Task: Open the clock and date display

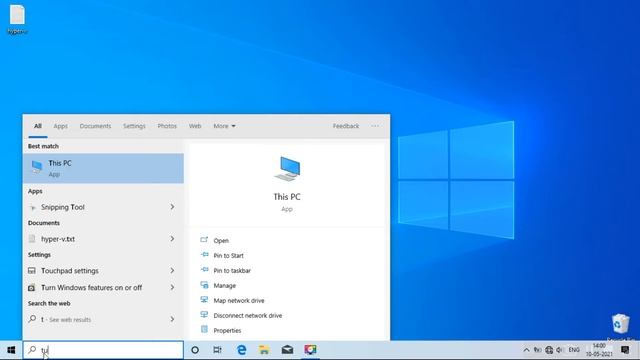Action: coord(599,350)
